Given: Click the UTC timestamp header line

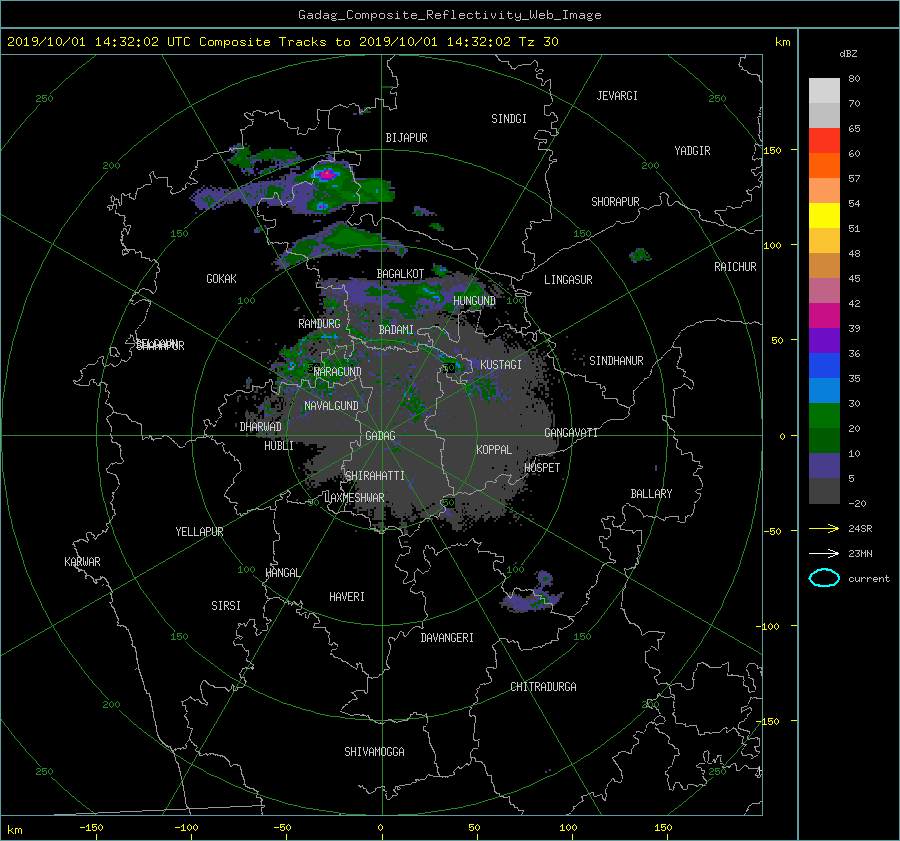Looking at the screenshot, I should (x=282, y=42).
